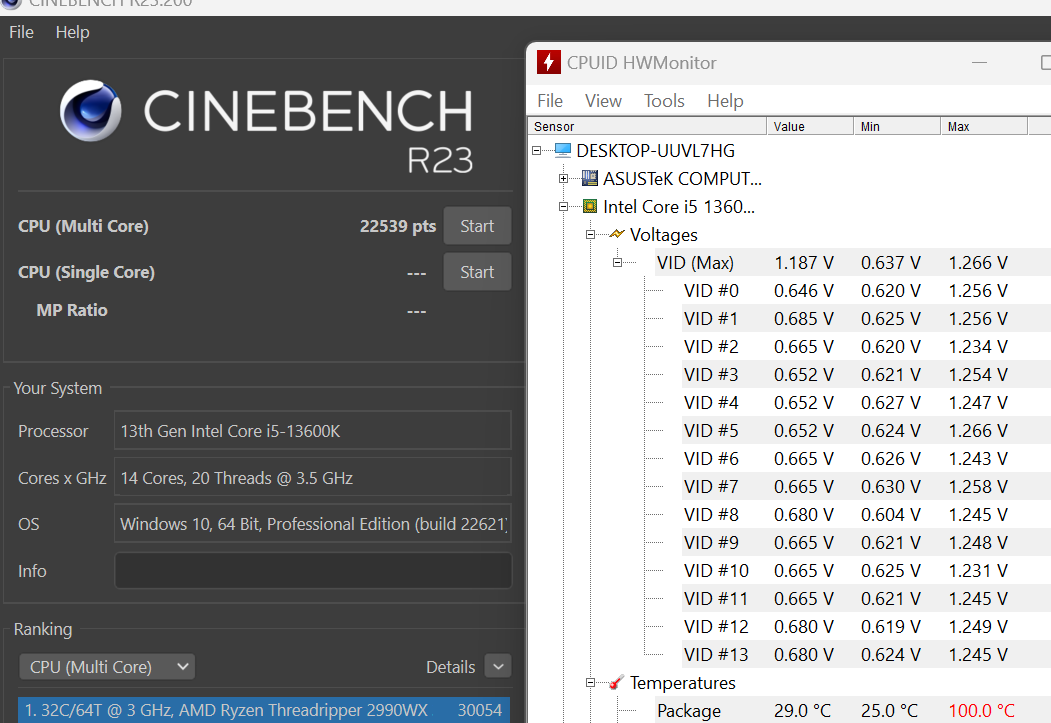
Task: Start the CPU (Single Core) test
Action: (x=477, y=272)
